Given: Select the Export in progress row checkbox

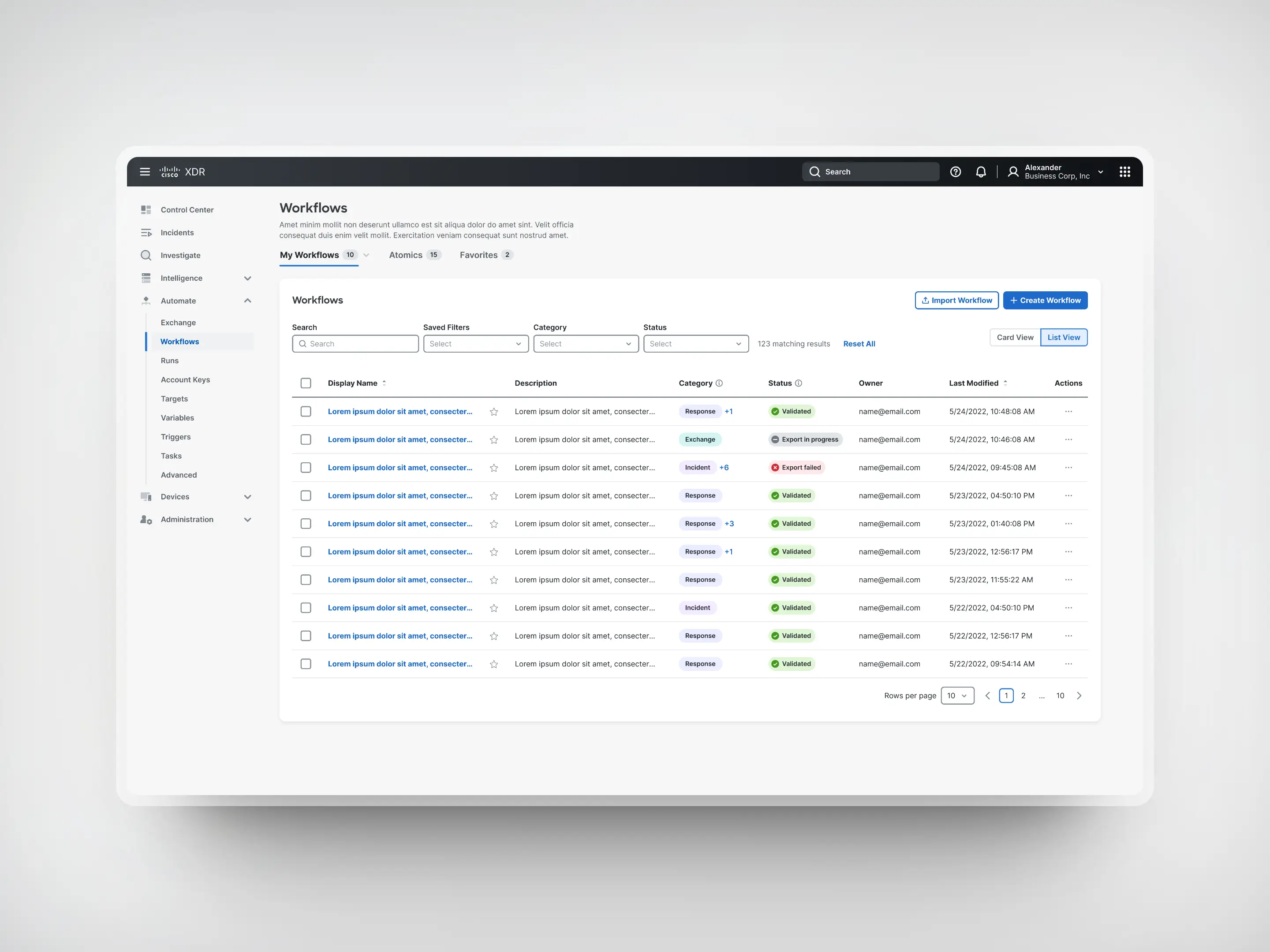Looking at the screenshot, I should [306, 439].
